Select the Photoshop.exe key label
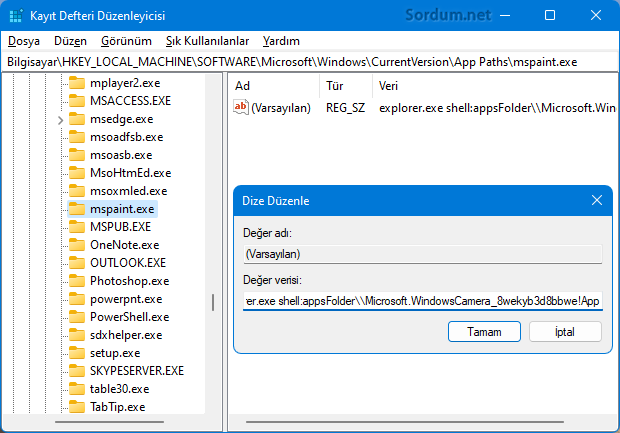 point(130,281)
